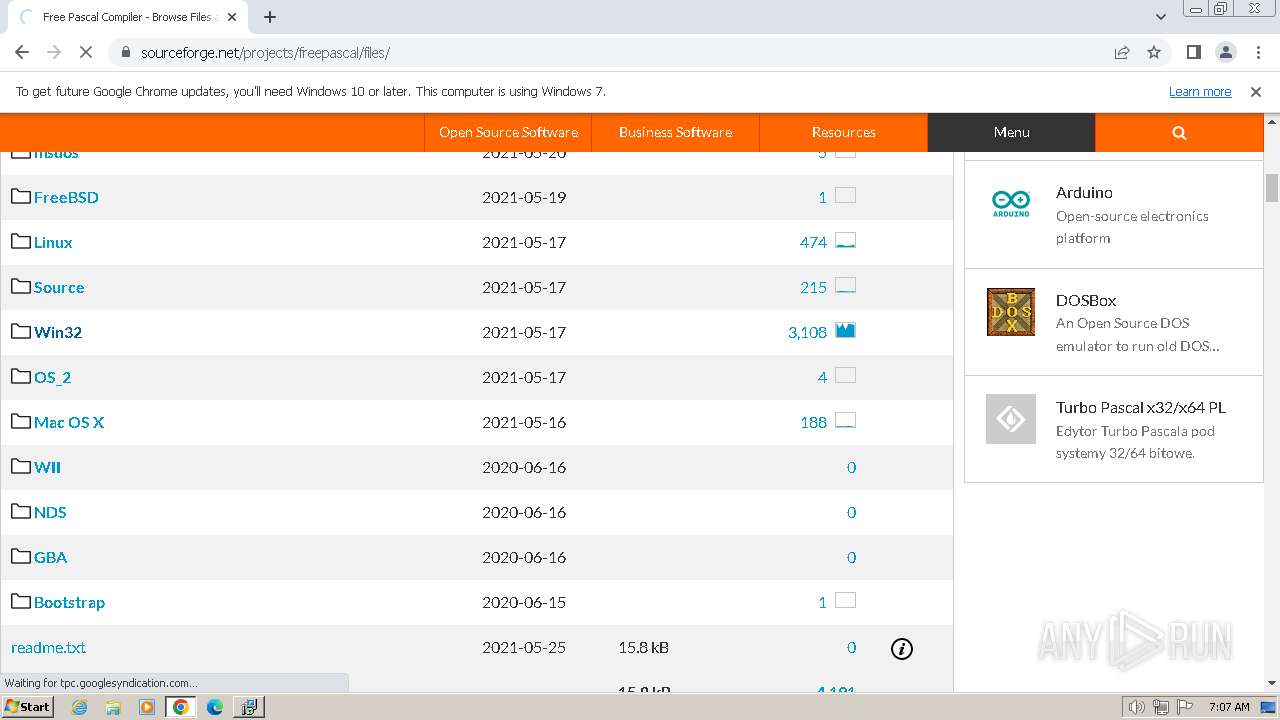Open the Business Software menu

coord(675,132)
